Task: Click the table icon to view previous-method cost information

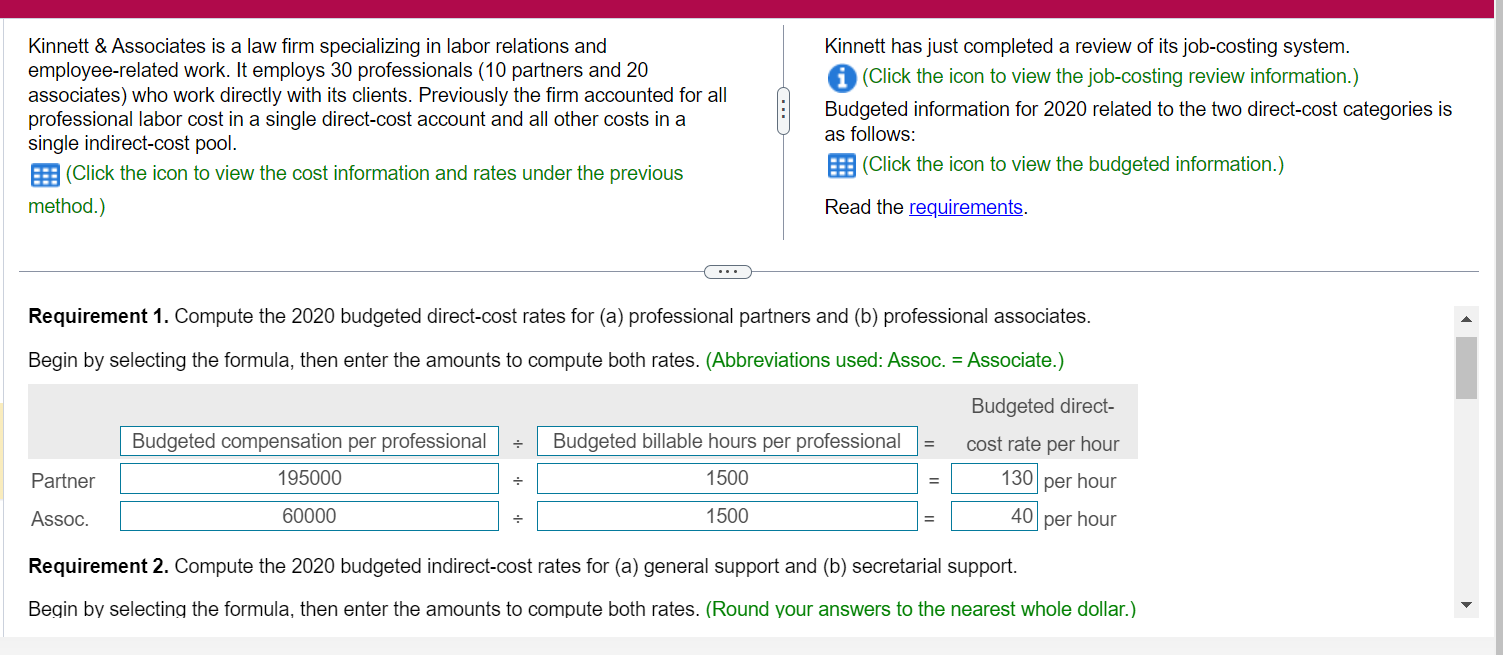Action: 44,174
